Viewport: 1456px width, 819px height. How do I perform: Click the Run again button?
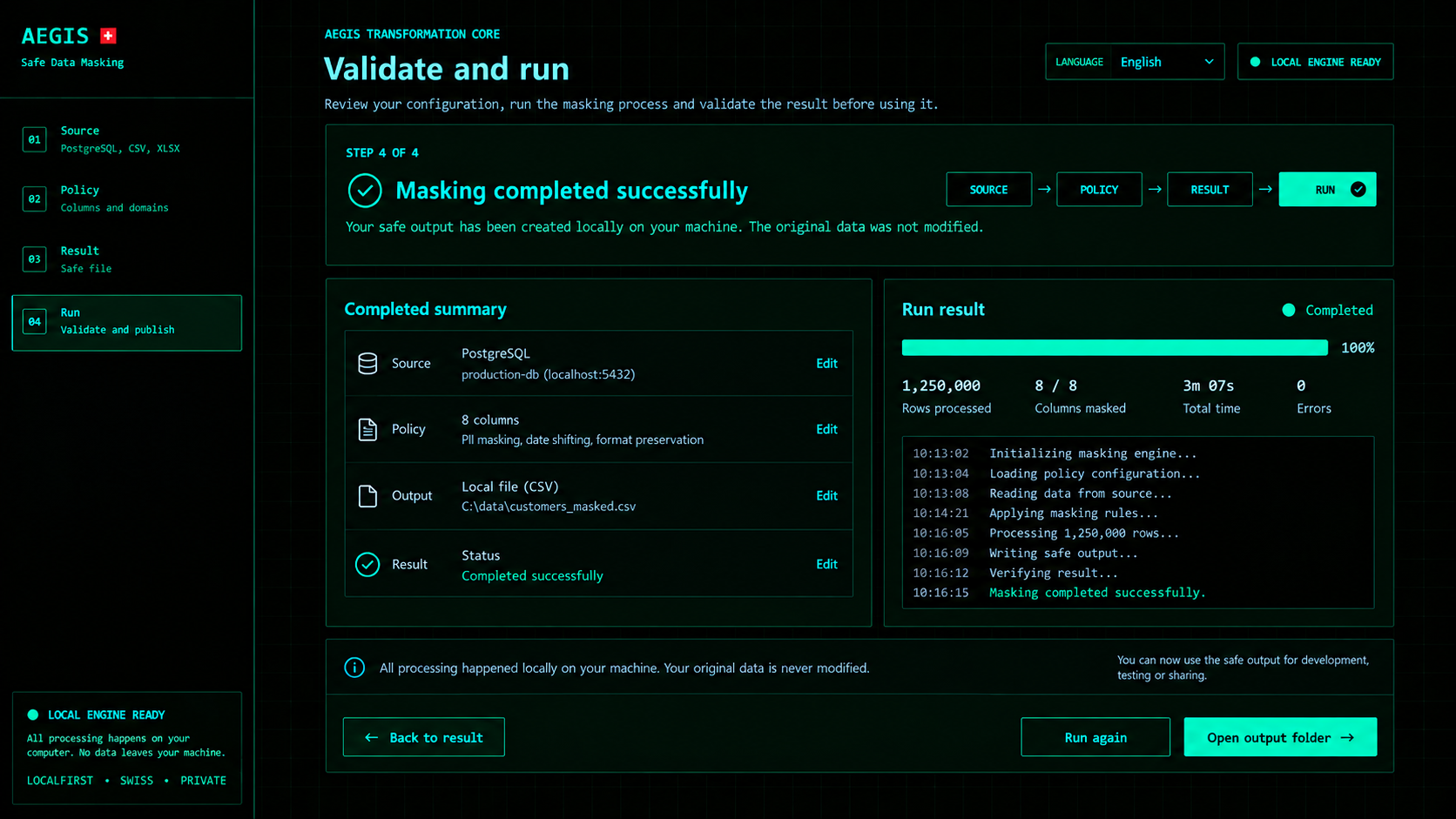[1095, 737]
